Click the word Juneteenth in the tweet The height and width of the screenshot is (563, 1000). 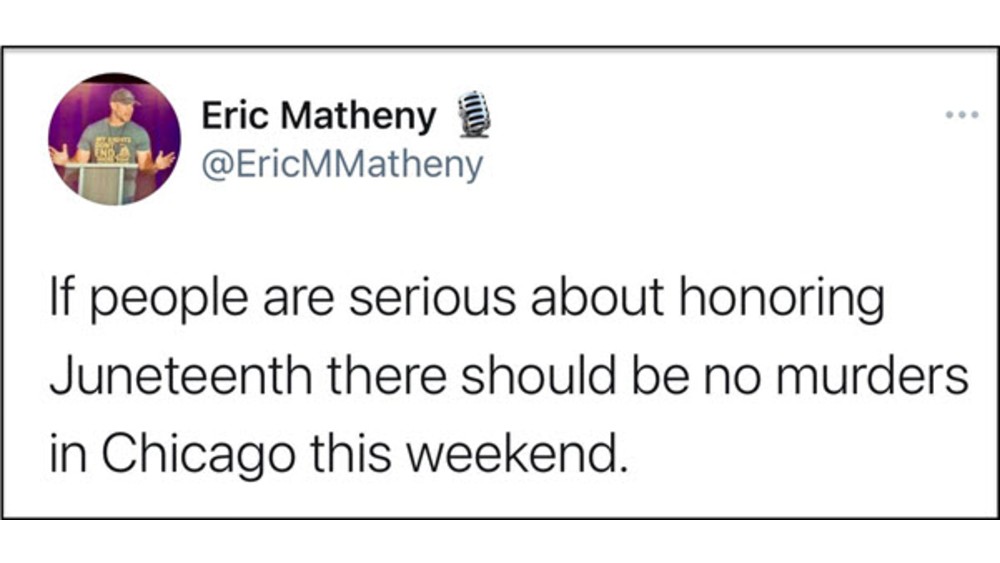pos(181,375)
